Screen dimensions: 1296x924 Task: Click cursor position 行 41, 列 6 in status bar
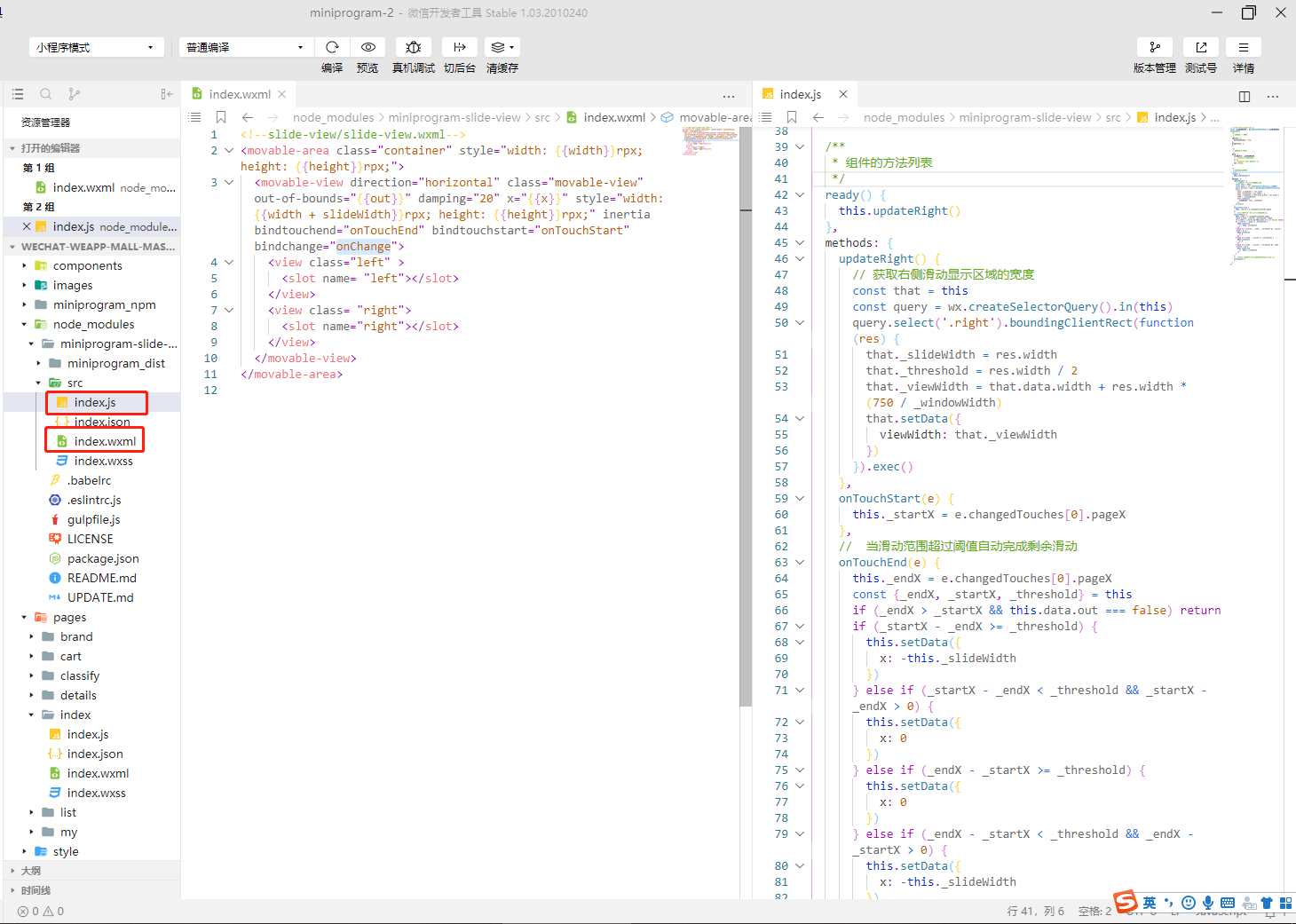pyautogui.click(x=1035, y=911)
